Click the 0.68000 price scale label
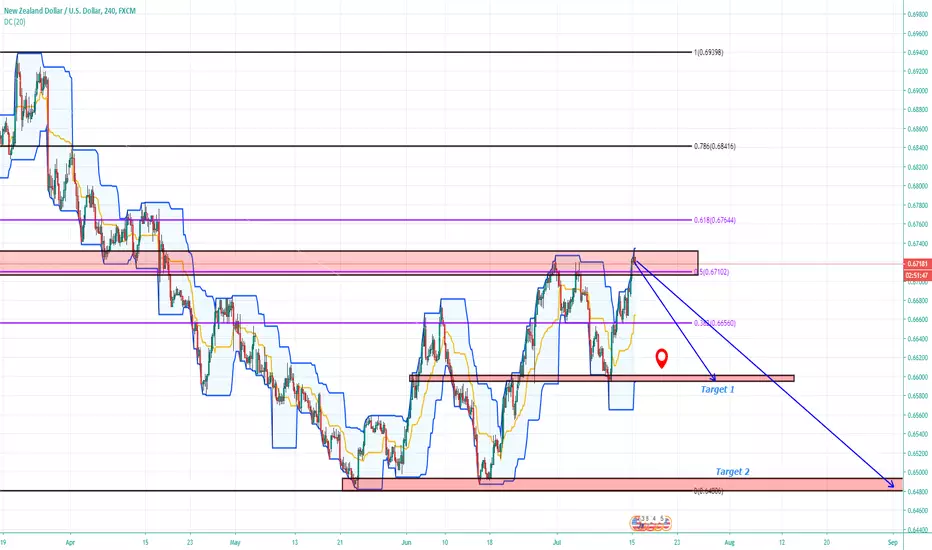This screenshot has width=932, height=550. pos(918,186)
